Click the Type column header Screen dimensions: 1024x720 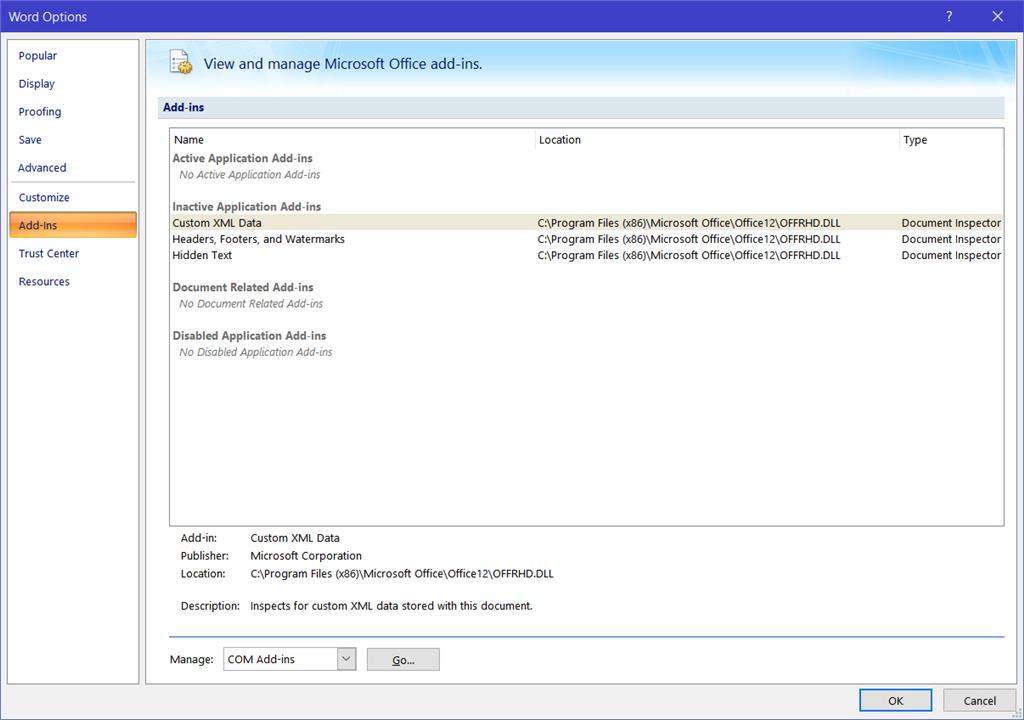952,140
